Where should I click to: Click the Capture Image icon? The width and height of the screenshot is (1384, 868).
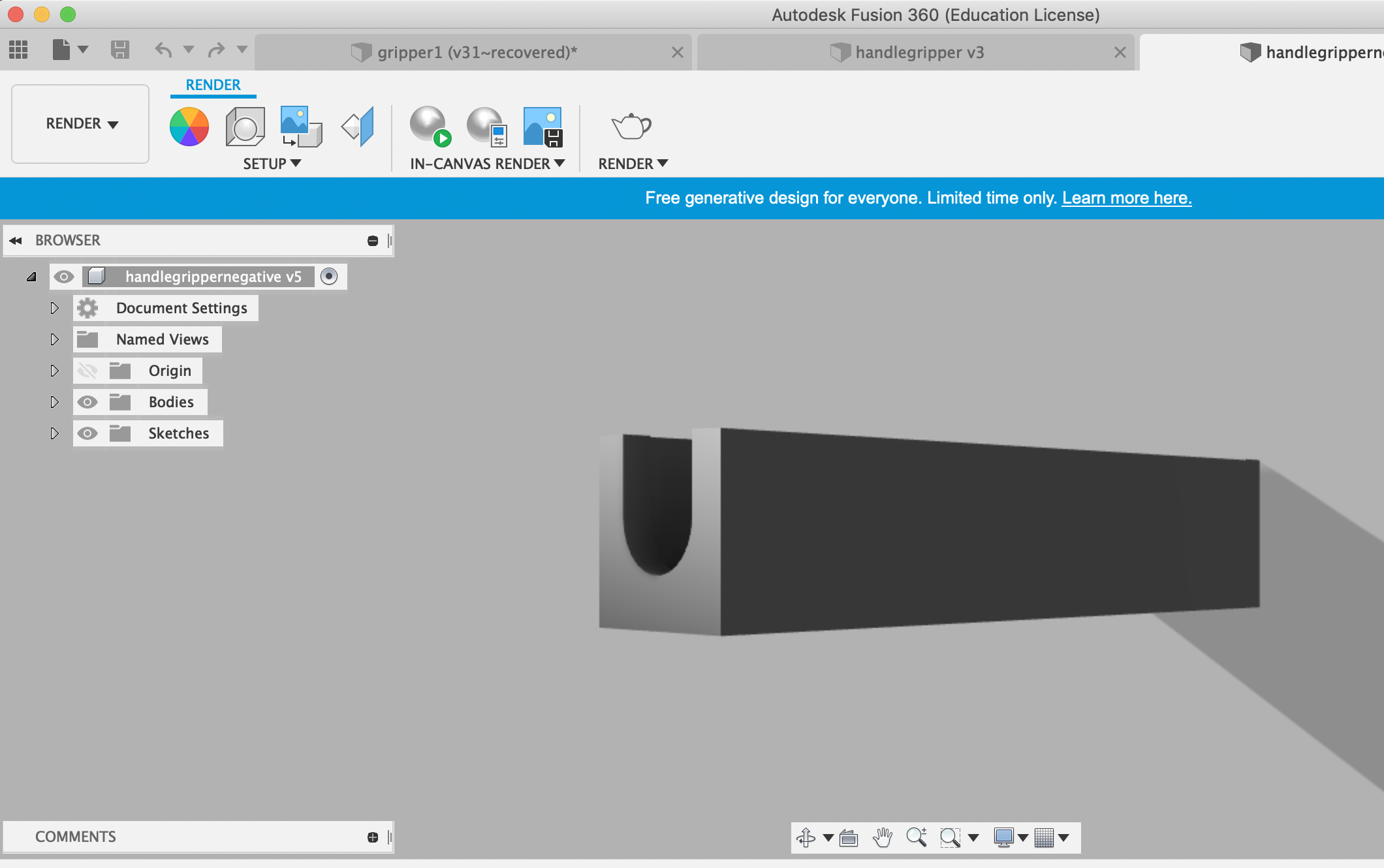[x=543, y=127]
